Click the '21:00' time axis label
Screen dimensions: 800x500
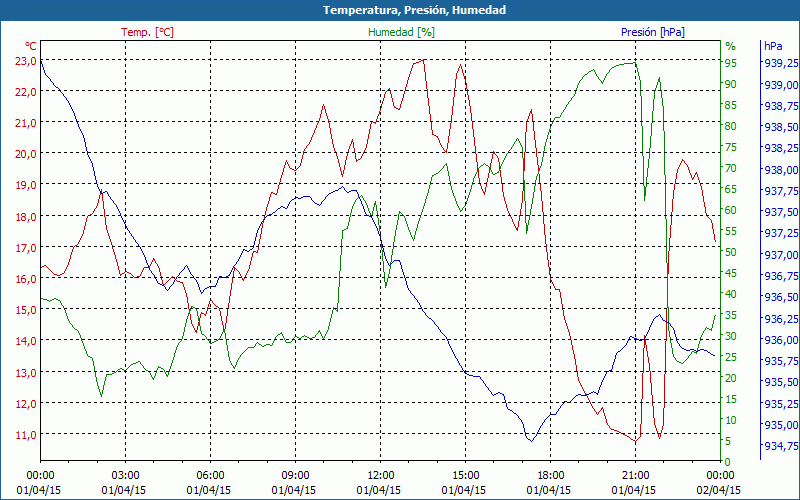click(635, 476)
